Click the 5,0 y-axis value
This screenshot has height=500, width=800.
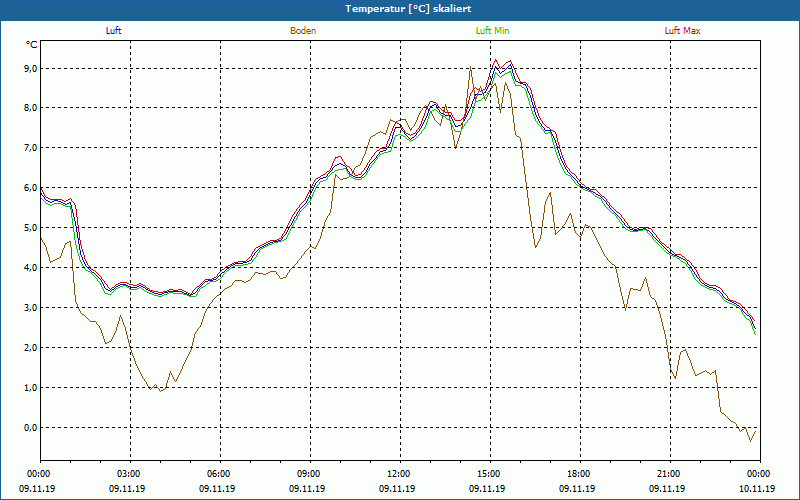[31, 228]
